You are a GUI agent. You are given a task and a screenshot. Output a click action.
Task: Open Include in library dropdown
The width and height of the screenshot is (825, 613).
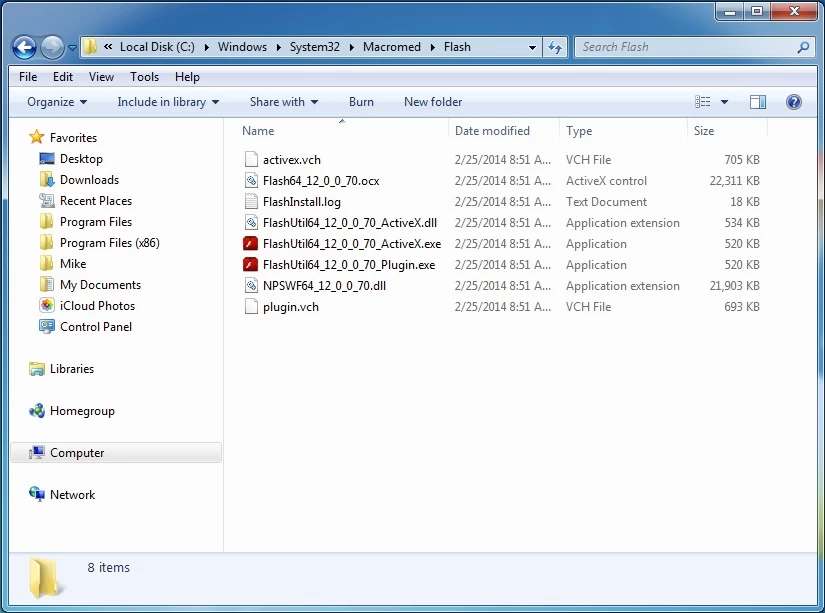click(x=168, y=102)
